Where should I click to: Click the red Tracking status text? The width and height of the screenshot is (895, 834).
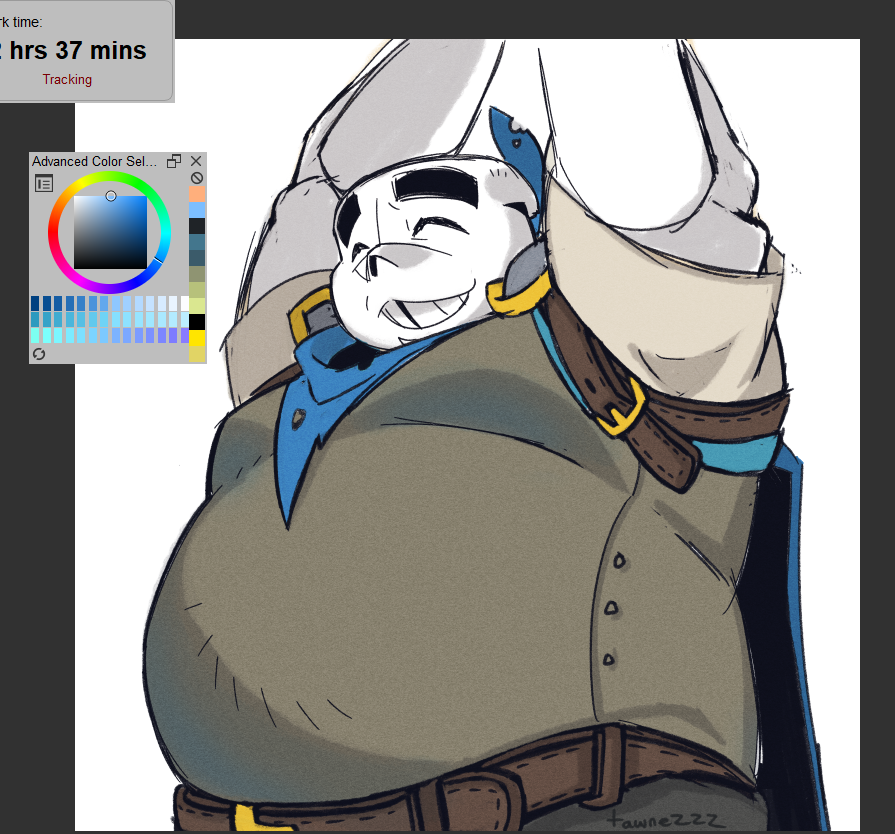67,79
